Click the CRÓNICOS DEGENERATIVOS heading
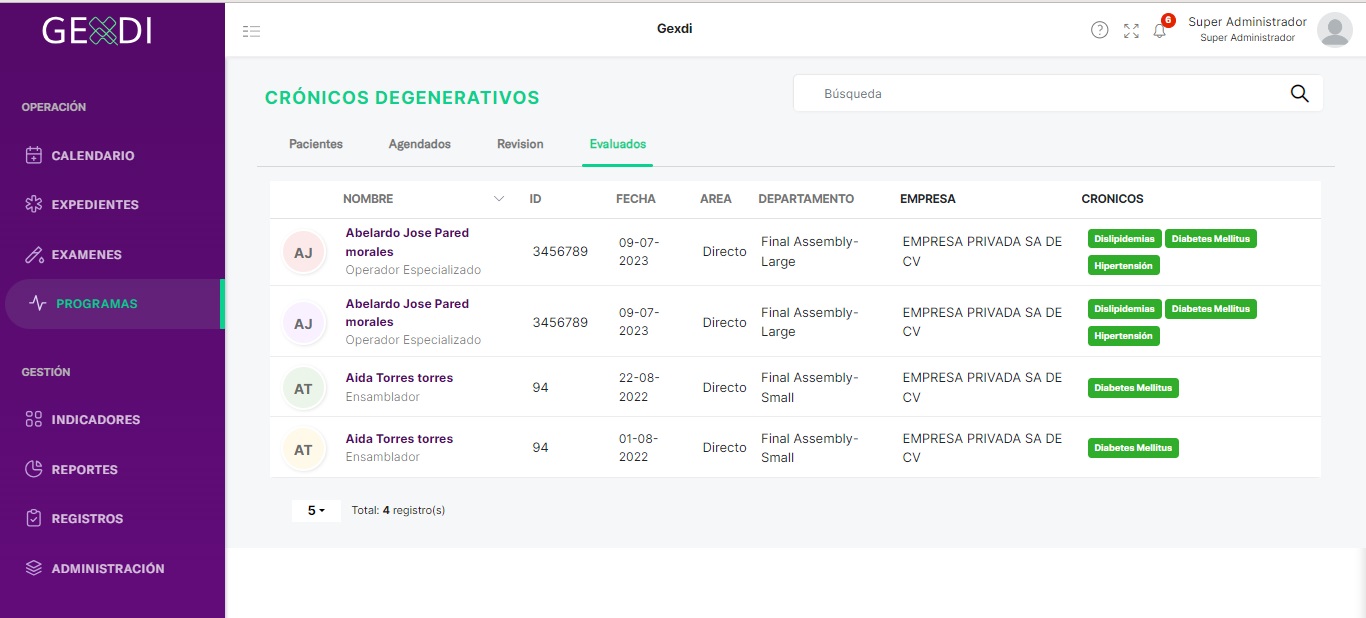Image resolution: width=1366 pixels, height=618 pixels. pyautogui.click(x=402, y=98)
